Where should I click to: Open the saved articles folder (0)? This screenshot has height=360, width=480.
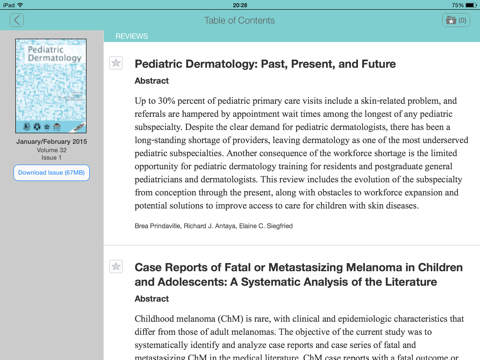[x=456, y=20]
